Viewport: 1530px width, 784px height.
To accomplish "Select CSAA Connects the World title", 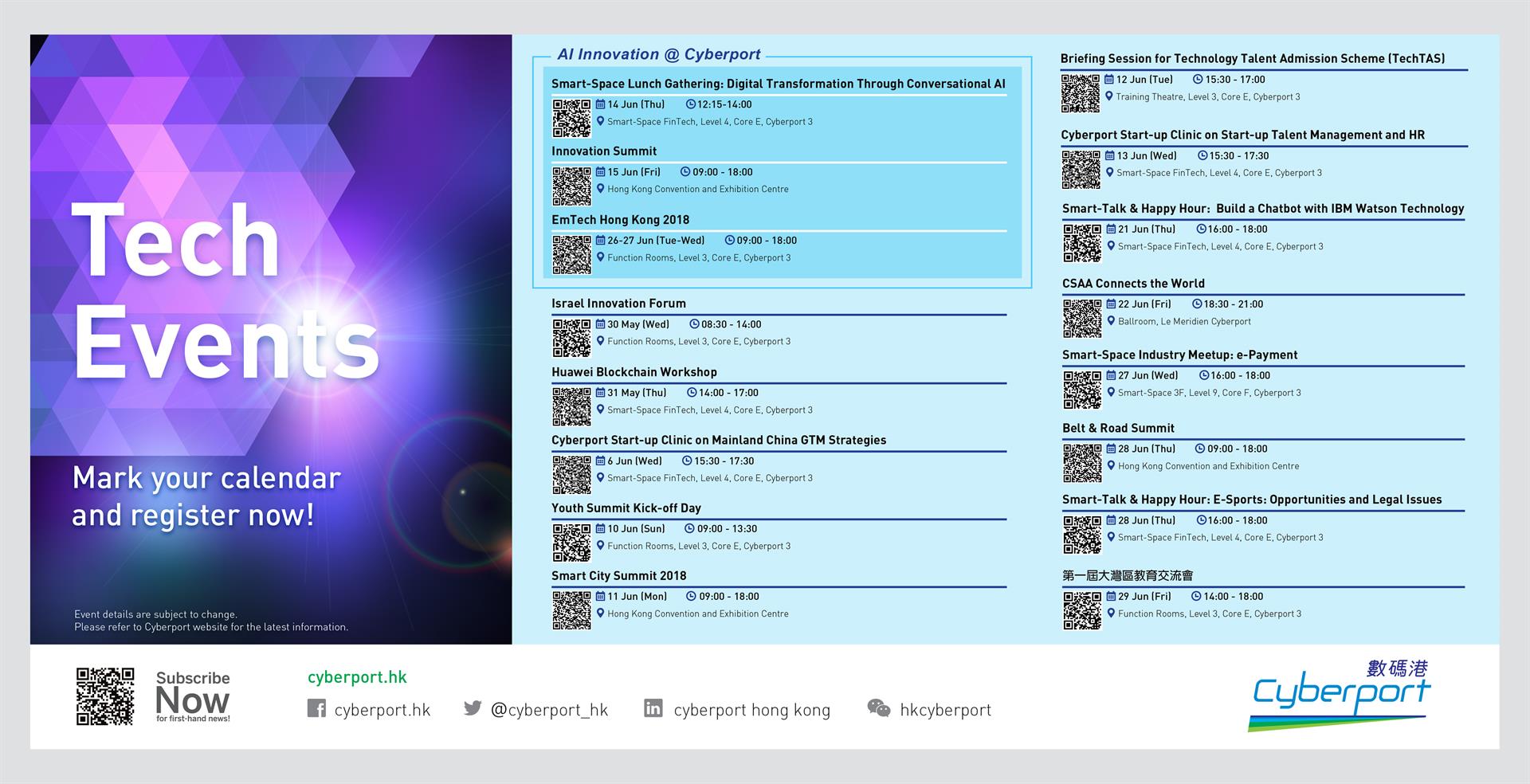I will click(x=1133, y=284).
